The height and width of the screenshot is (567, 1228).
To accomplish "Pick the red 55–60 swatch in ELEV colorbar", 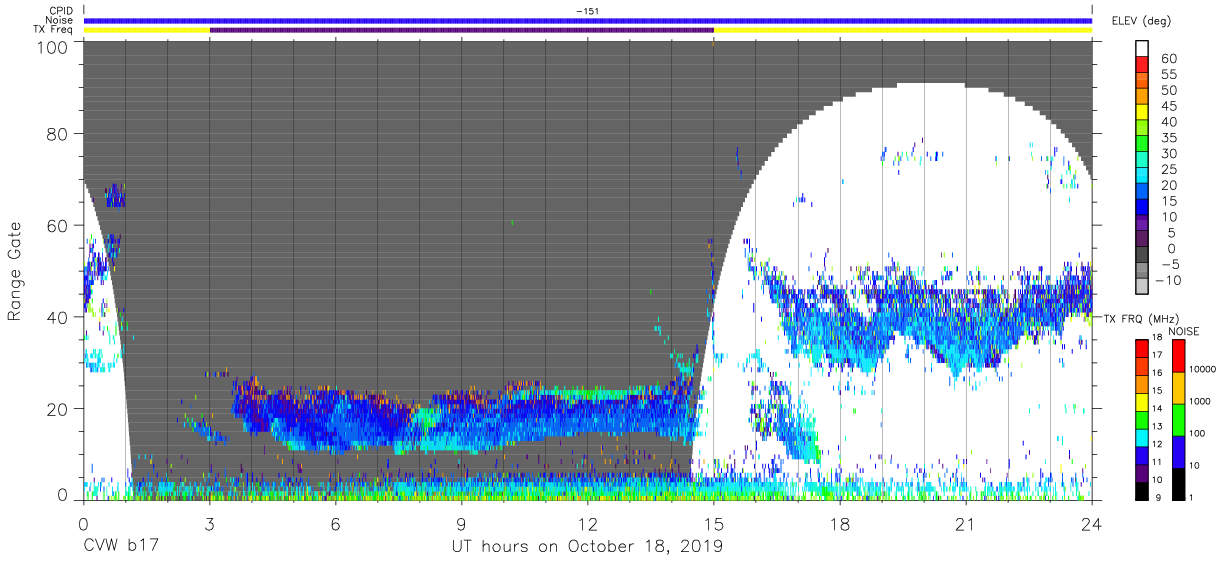I will pyautogui.click(x=1144, y=66).
